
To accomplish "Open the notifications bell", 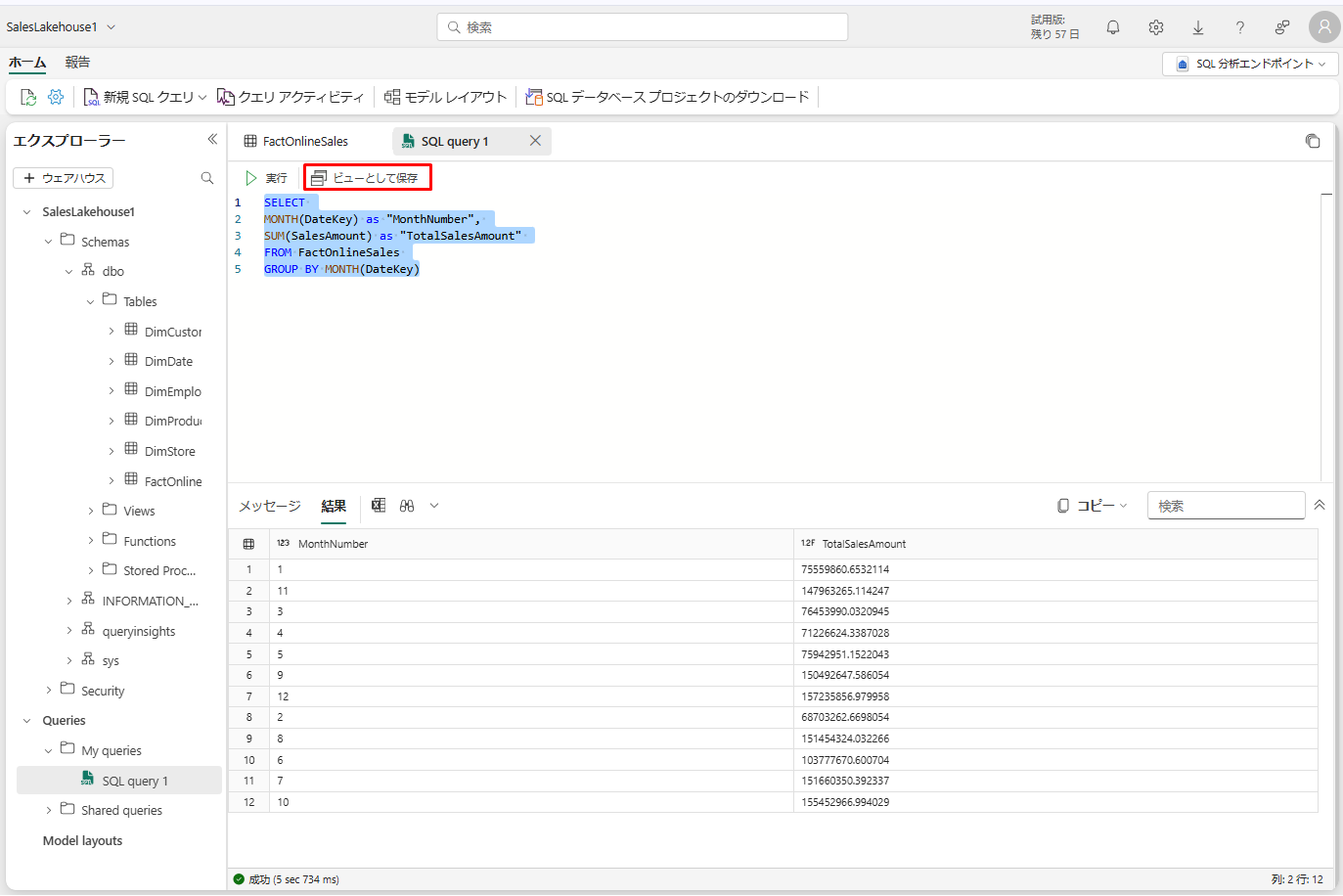I will coord(1113,27).
